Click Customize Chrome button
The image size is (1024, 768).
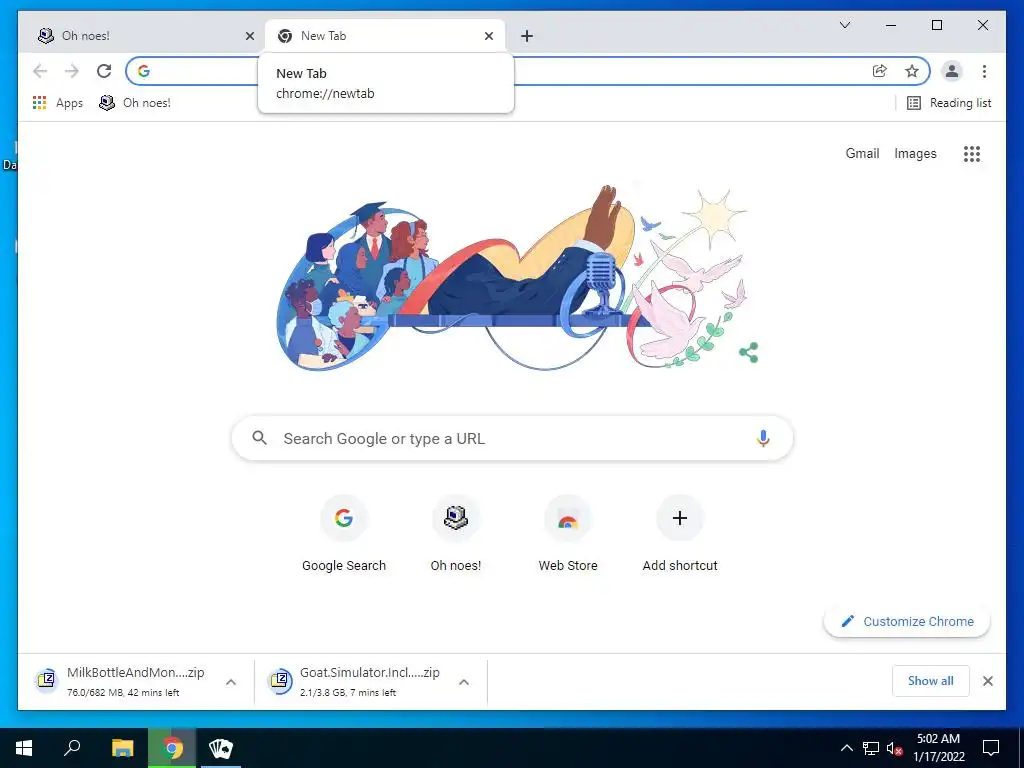point(907,621)
